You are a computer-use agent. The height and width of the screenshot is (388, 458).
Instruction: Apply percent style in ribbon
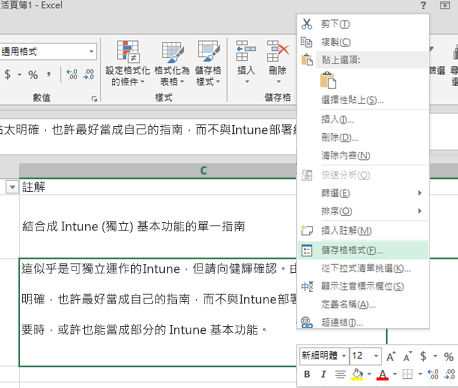(33, 75)
